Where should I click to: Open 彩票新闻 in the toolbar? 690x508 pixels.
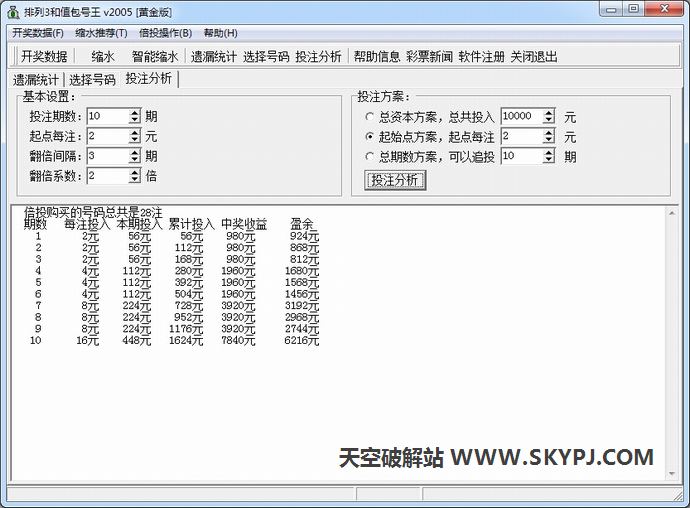[429, 57]
